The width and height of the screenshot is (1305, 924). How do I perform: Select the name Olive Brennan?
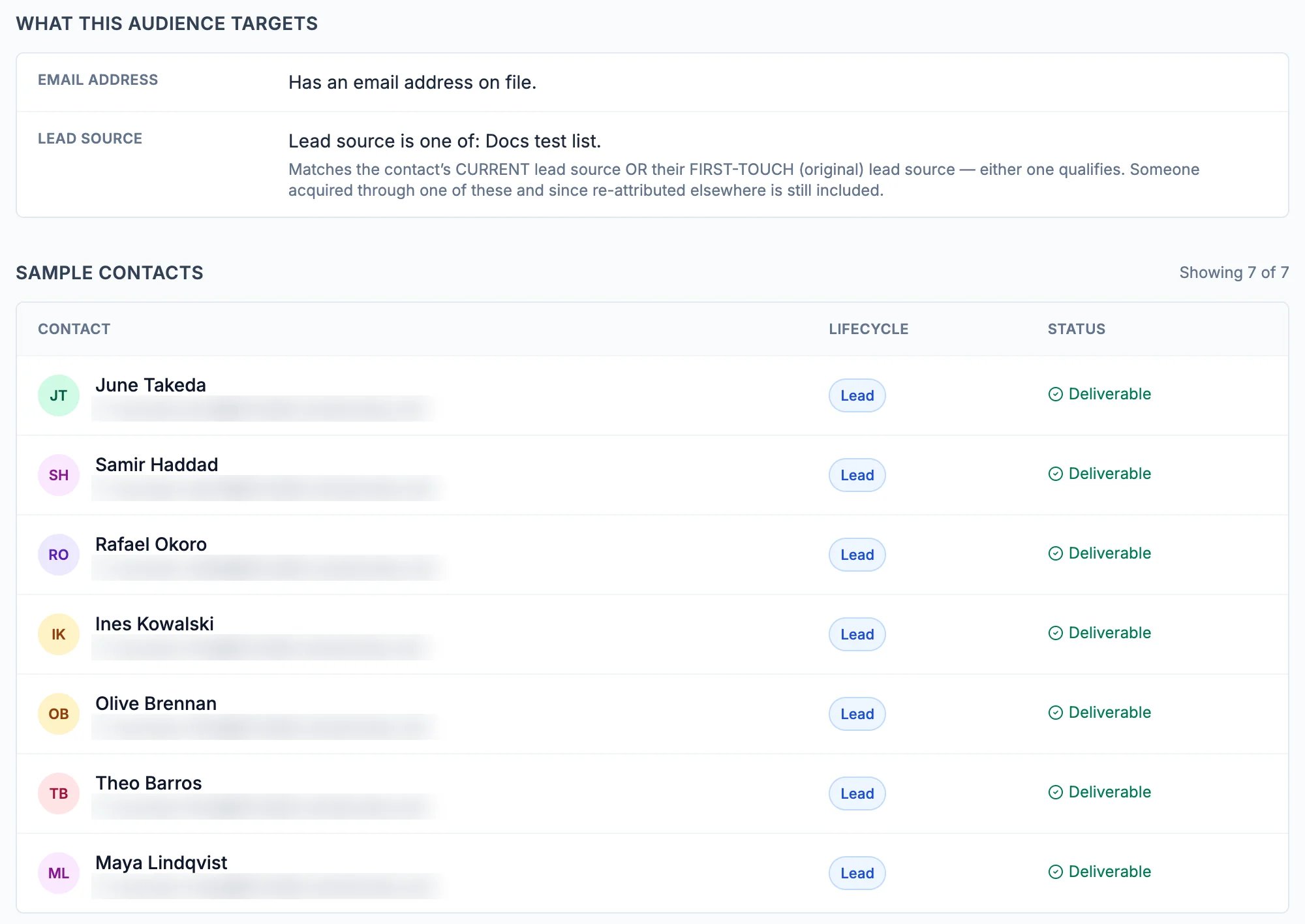point(156,703)
